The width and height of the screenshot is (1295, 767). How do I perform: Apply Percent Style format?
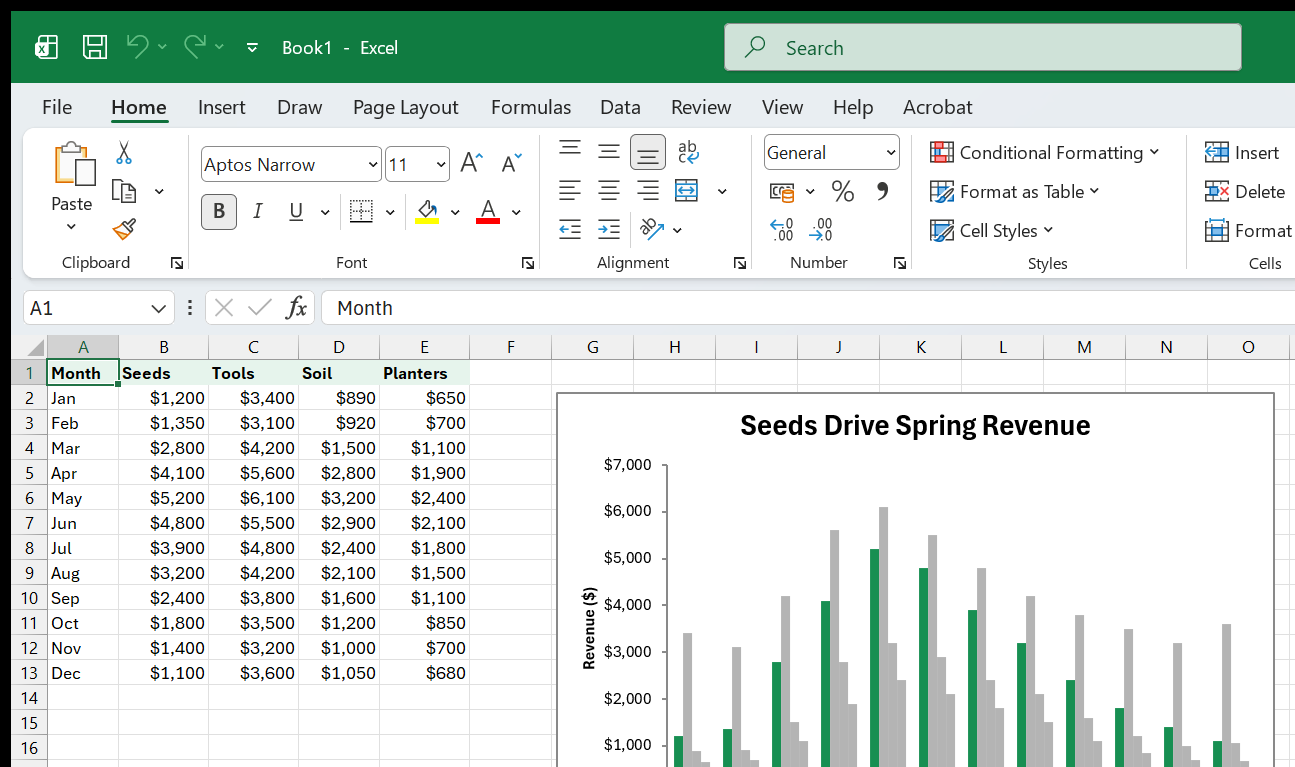(x=843, y=191)
